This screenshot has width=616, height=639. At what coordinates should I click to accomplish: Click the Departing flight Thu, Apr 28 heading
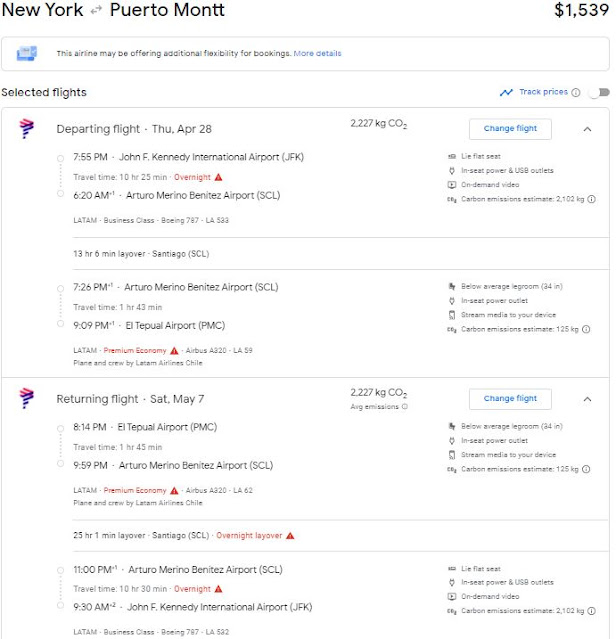tap(134, 129)
